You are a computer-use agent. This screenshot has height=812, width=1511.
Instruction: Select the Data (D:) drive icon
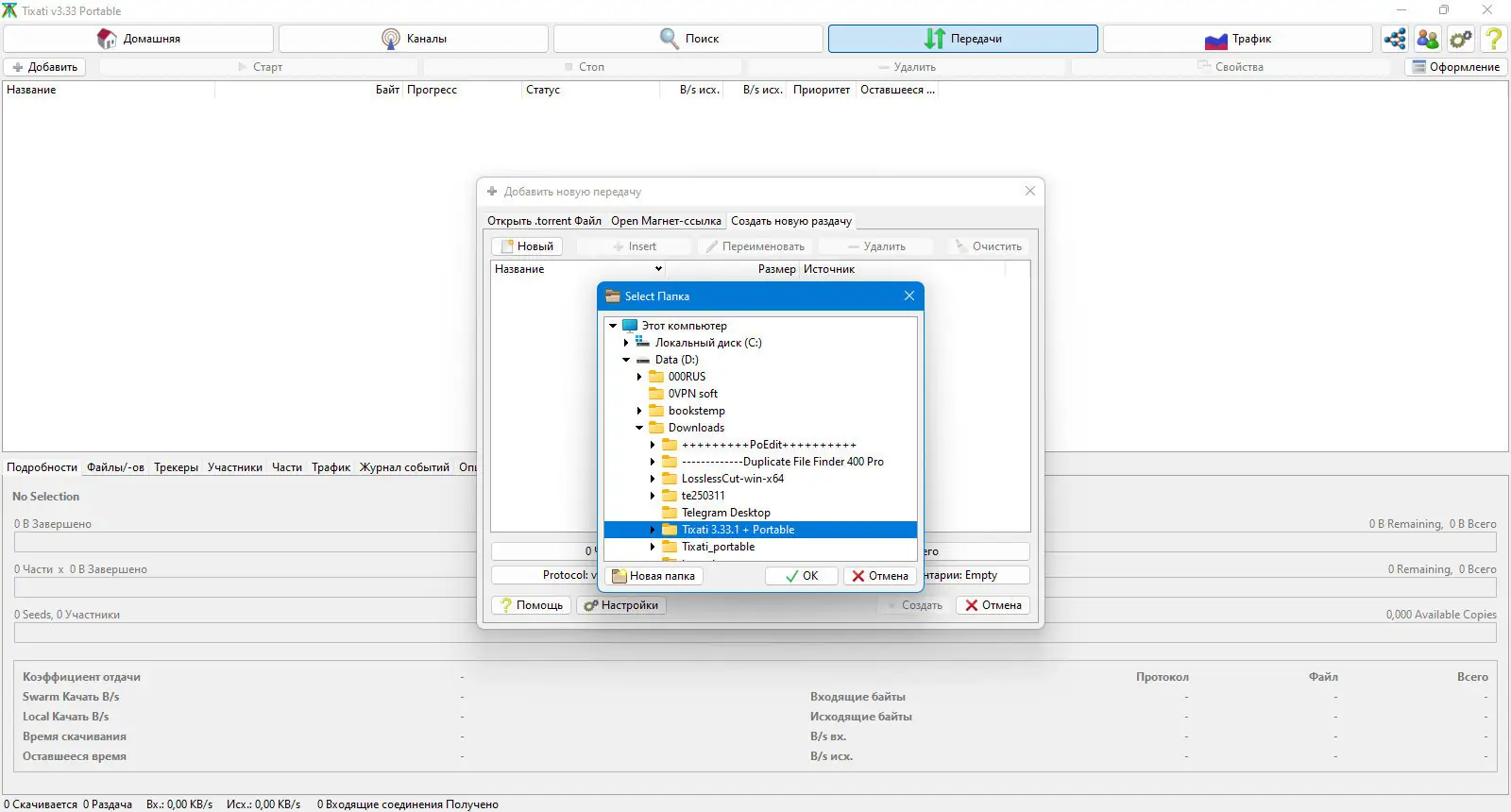643,360
